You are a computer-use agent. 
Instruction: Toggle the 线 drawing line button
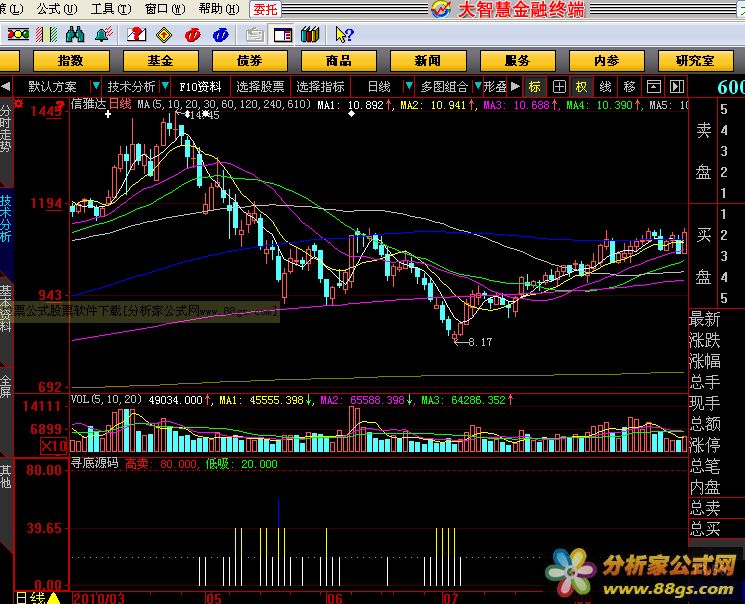[x=605, y=86]
